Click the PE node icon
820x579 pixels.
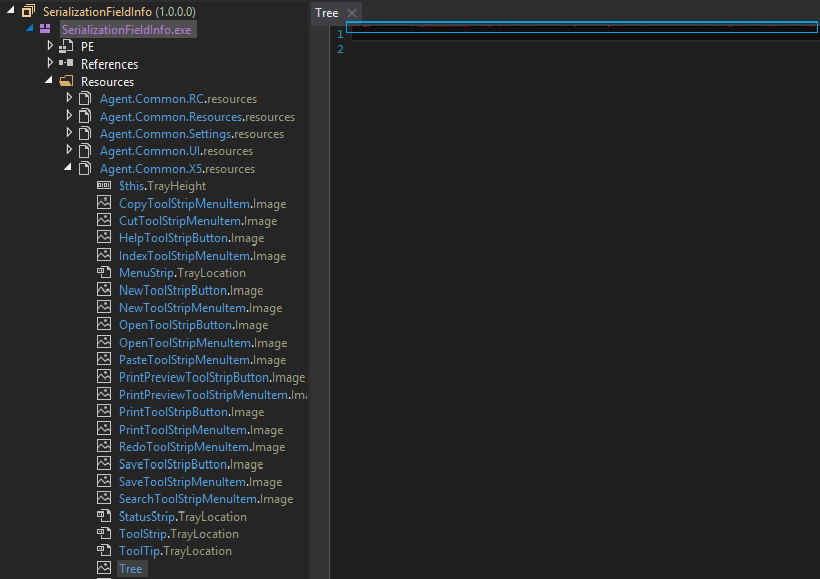66,47
